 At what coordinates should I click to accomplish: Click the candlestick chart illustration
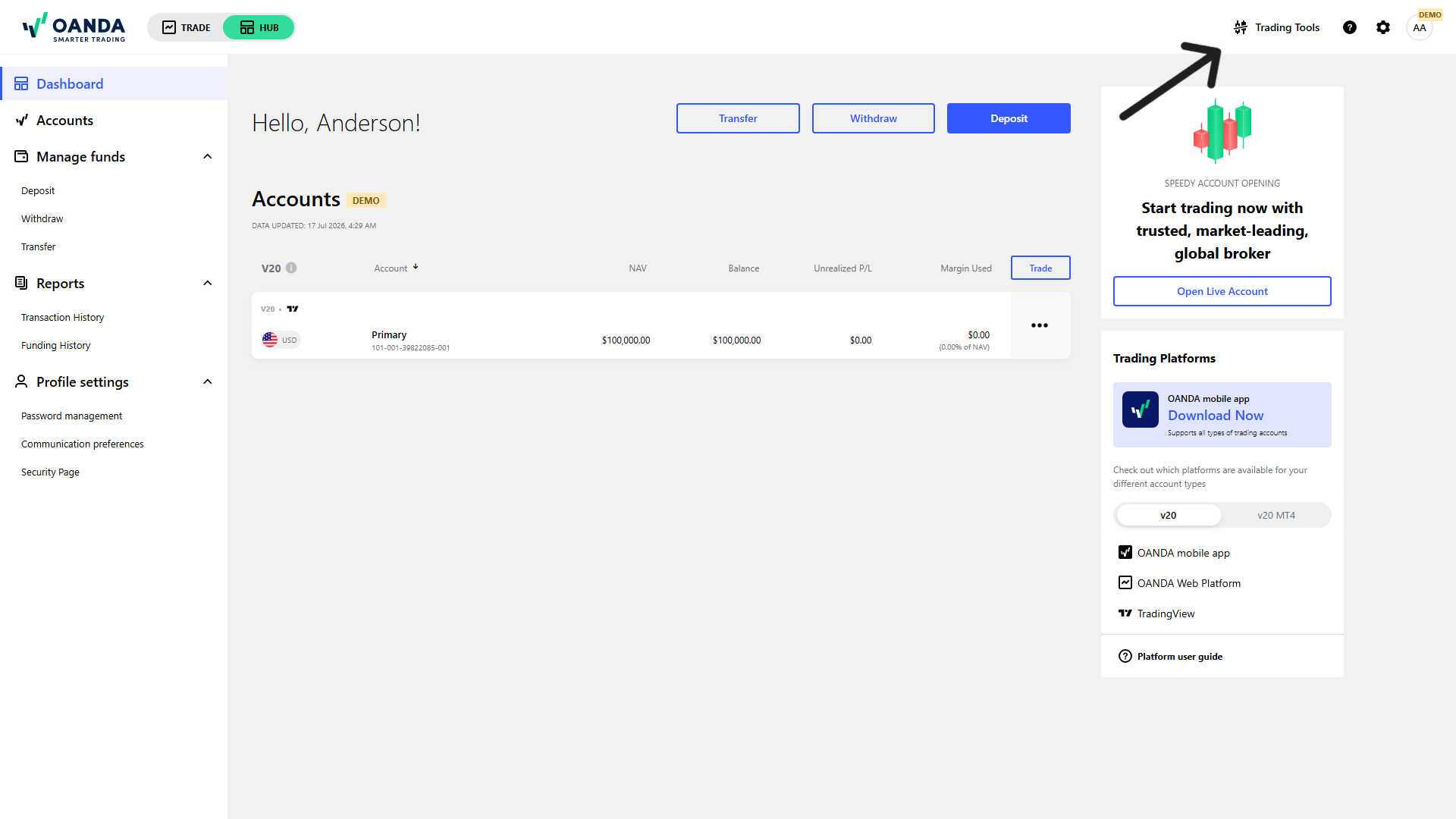coord(1222,131)
